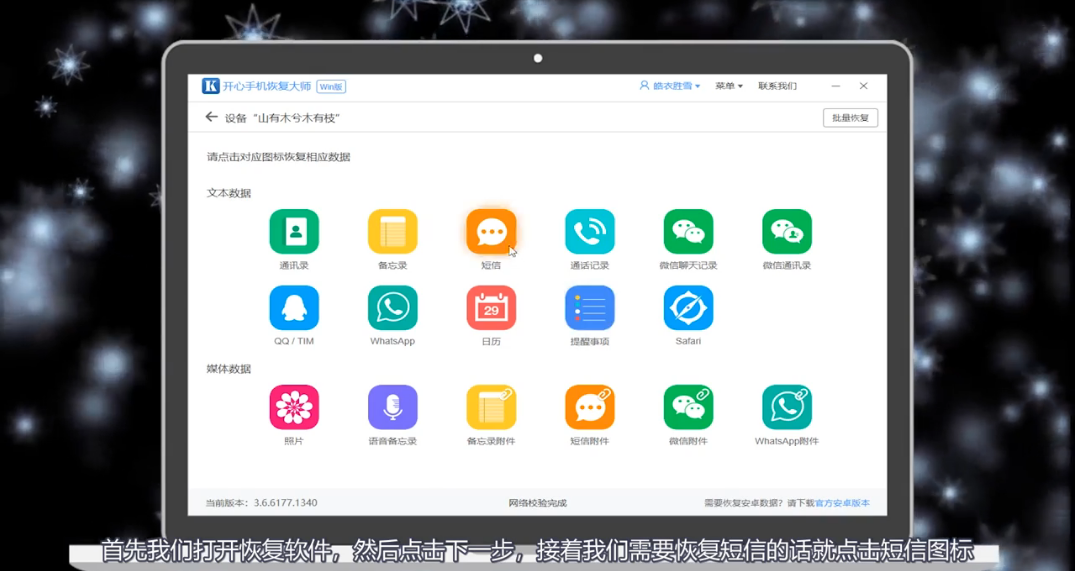Open the 照片 photos icon

pos(294,407)
